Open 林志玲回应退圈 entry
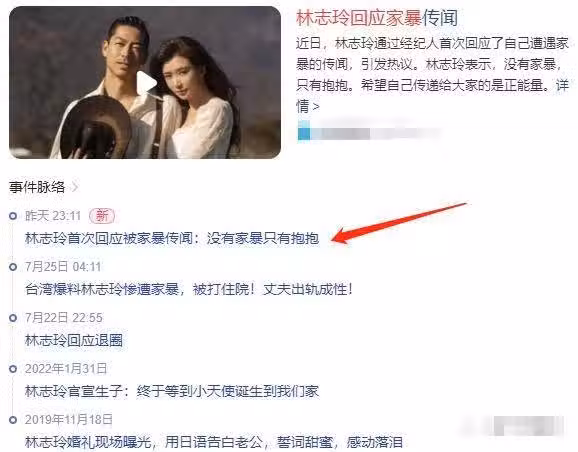The height and width of the screenshot is (452, 578). click(74, 340)
